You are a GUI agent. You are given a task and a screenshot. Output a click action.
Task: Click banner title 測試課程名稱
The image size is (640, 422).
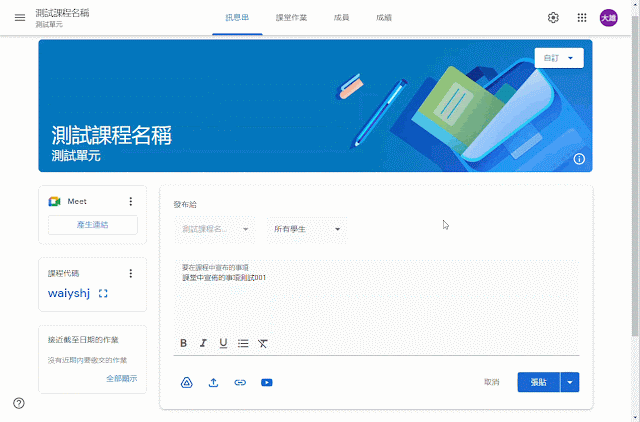tap(111, 135)
